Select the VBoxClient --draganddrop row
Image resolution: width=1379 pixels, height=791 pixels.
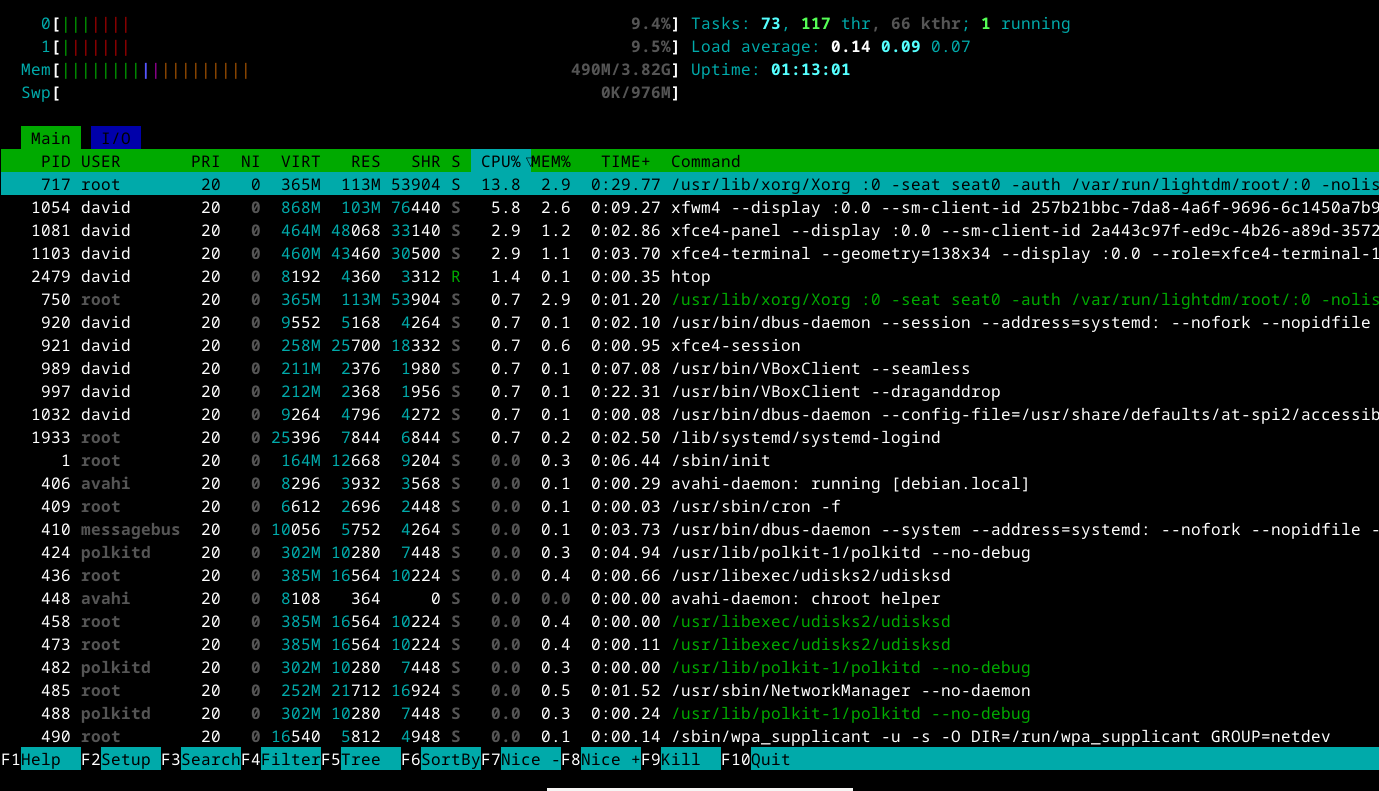click(x=689, y=391)
